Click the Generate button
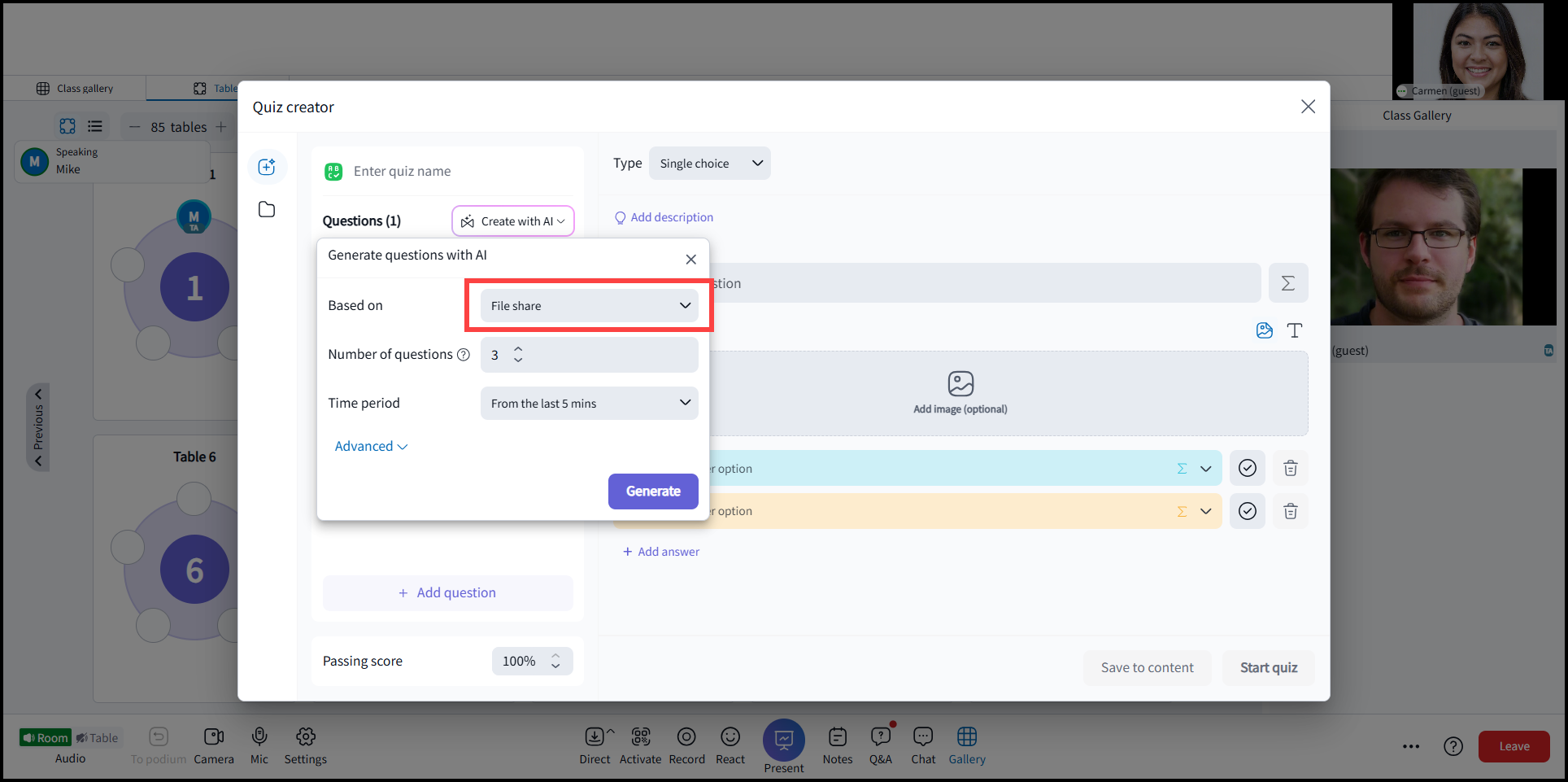The height and width of the screenshot is (782, 1568). pyautogui.click(x=653, y=491)
